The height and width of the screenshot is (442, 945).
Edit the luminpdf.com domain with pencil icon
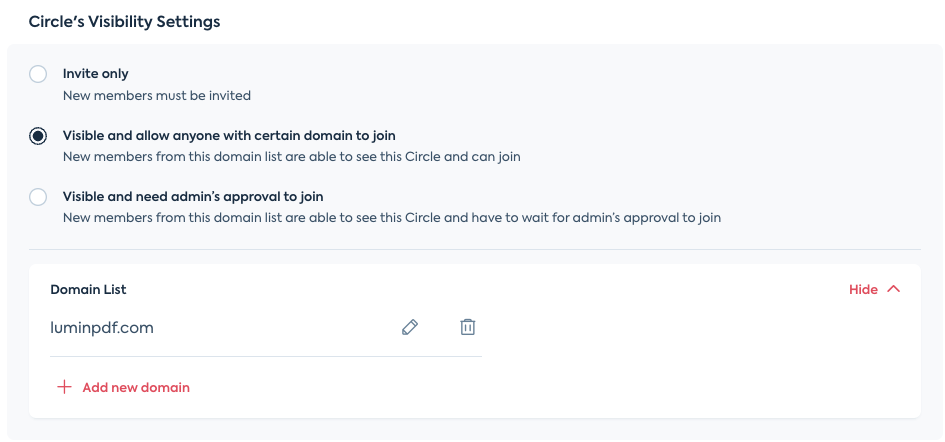410,327
